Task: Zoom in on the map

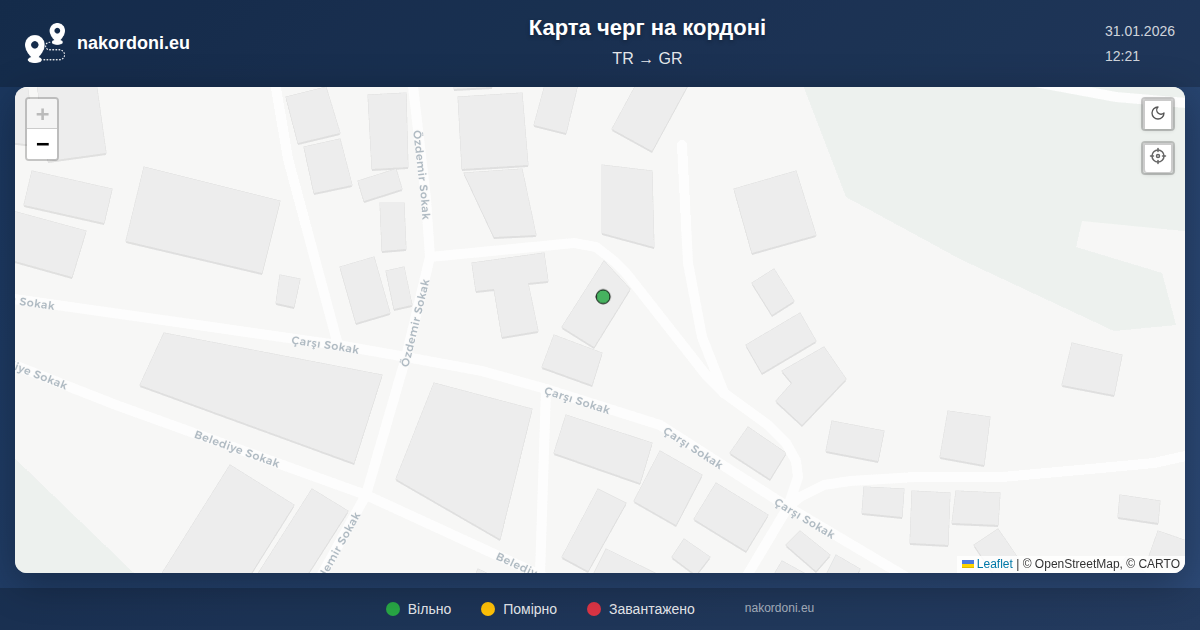Action: click(42, 114)
